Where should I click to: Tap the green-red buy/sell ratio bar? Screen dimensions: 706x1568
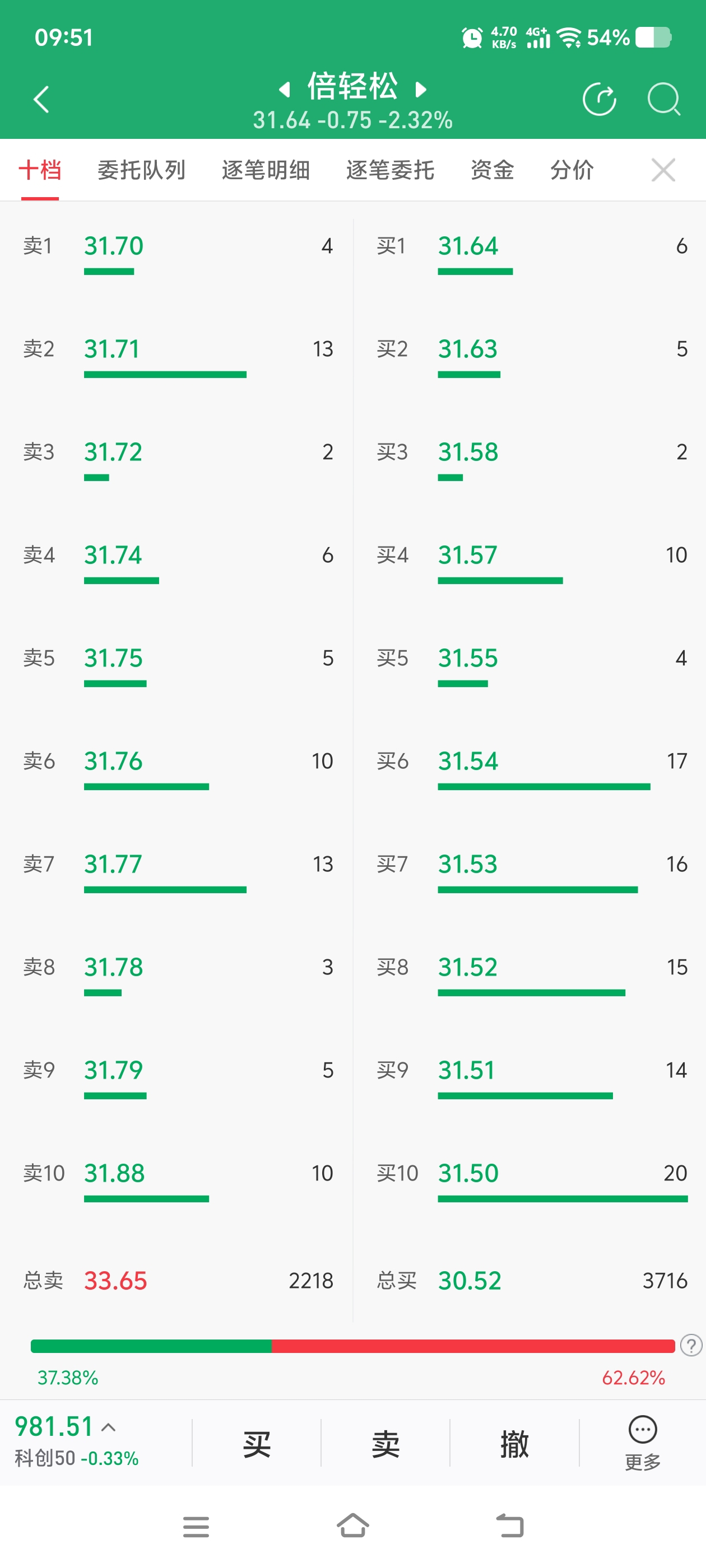tap(352, 1345)
